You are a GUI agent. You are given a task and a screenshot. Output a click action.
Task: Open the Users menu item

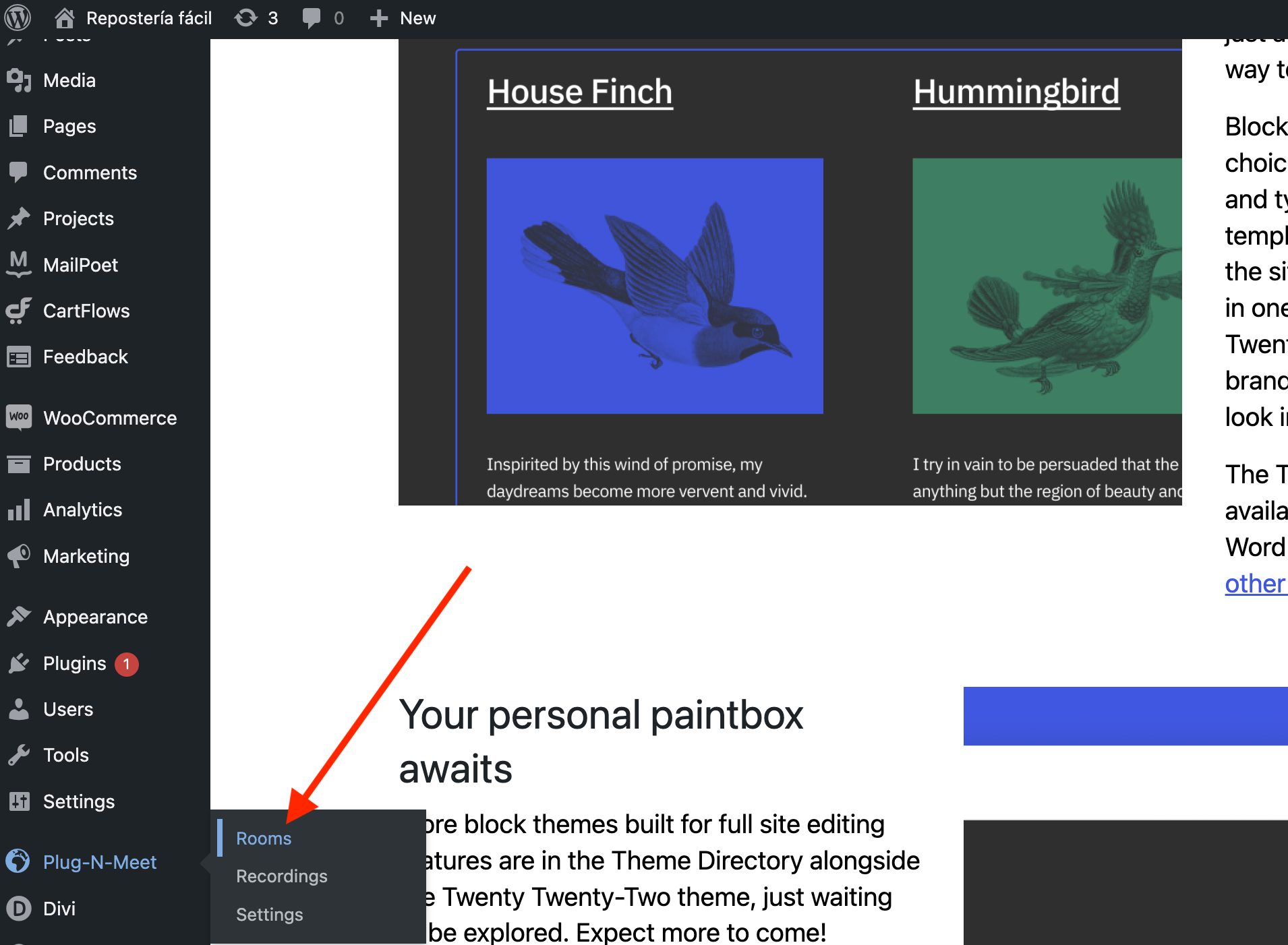[x=68, y=709]
